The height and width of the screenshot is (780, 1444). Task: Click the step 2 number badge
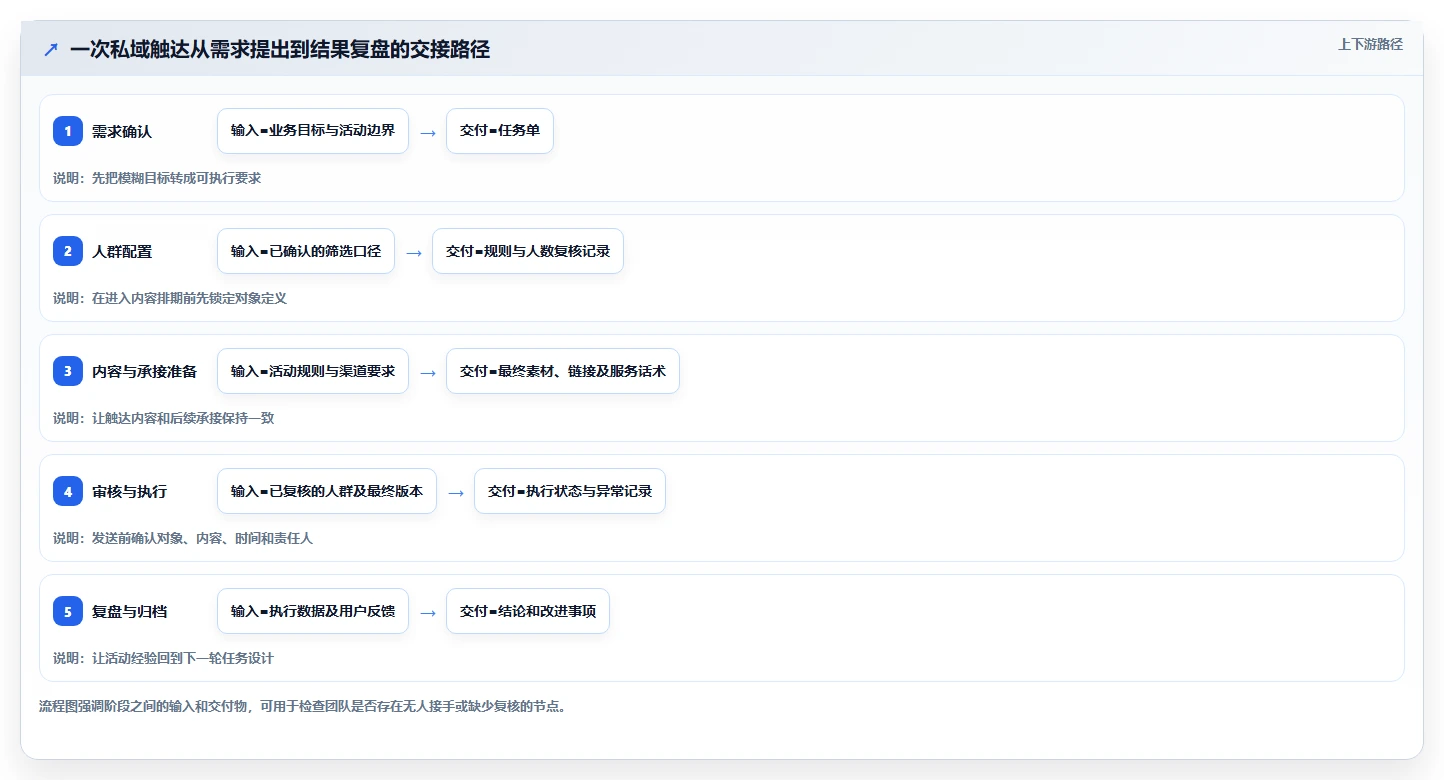[x=68, y=251]
